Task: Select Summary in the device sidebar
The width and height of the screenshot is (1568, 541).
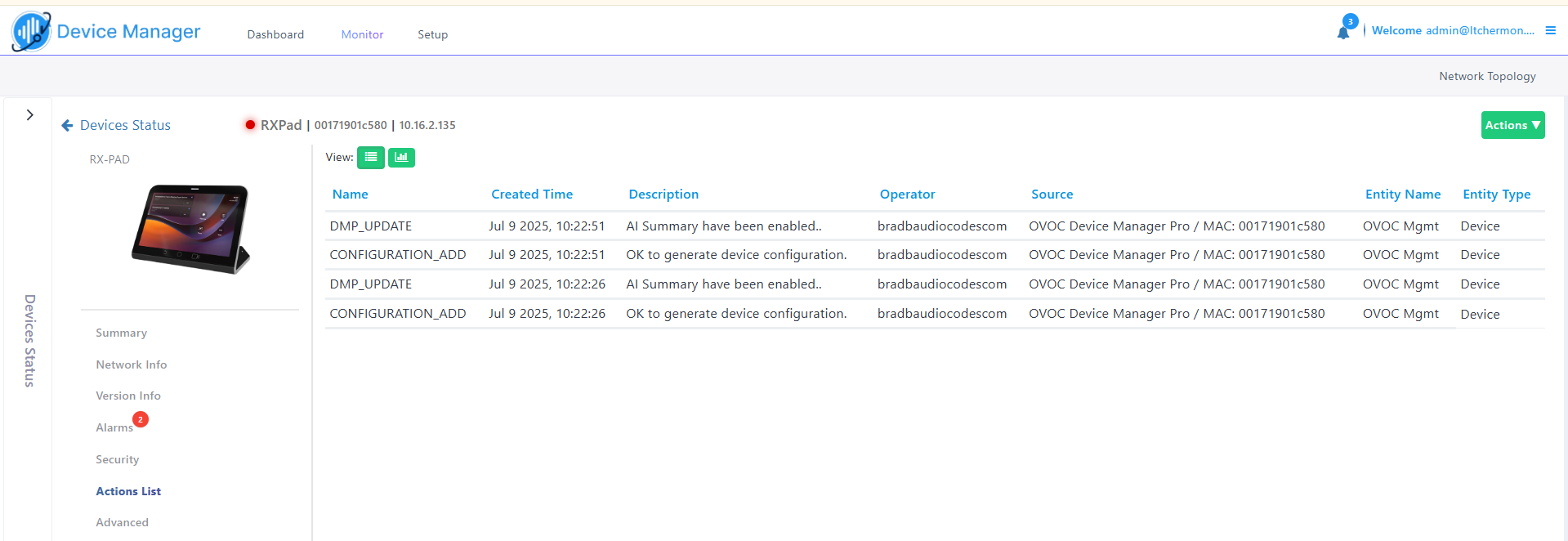Action: [x=121, y=333]
